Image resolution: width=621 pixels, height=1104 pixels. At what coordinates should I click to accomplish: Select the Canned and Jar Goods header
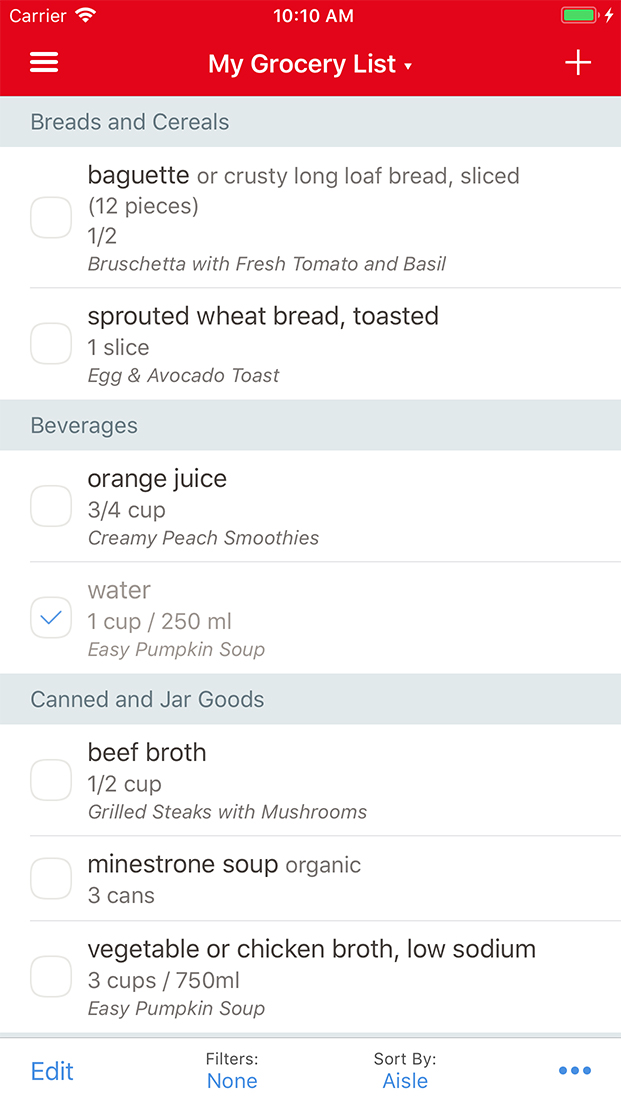tap(148, 699)
